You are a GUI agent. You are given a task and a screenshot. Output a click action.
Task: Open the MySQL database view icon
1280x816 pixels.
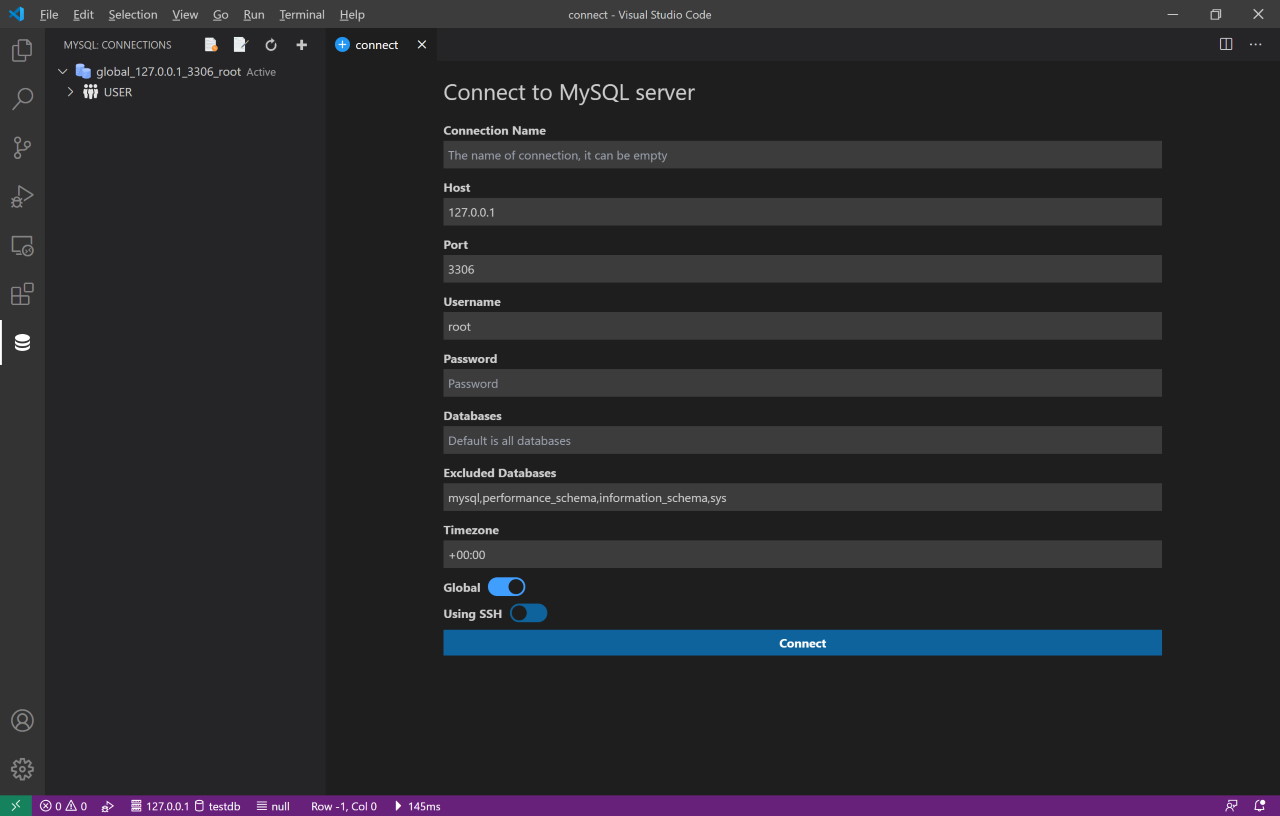pyautogui.click(x=22, y=343)
